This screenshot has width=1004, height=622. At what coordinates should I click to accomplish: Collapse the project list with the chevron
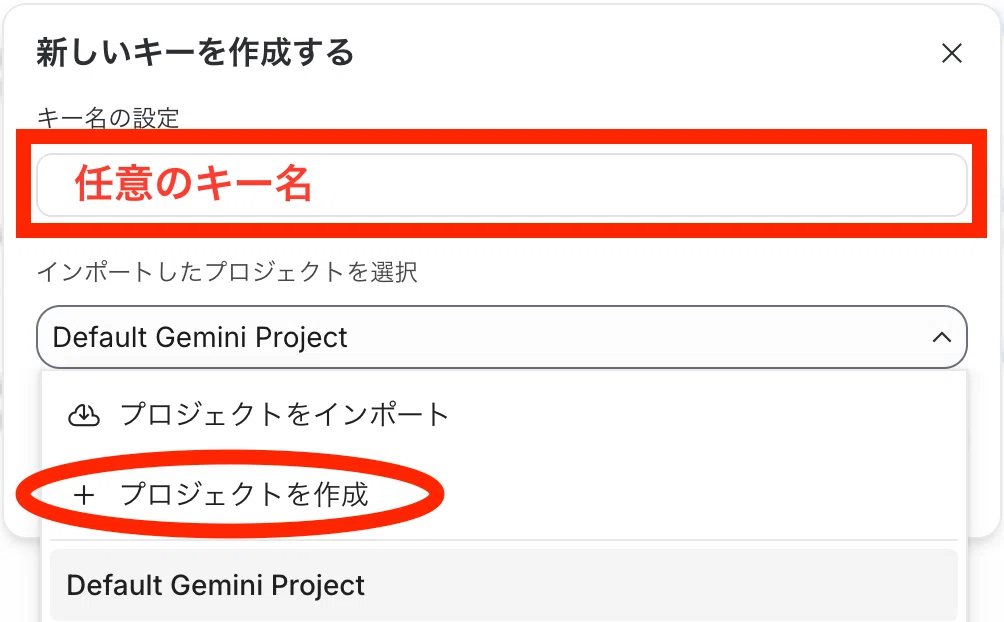(x=941, y=337)
